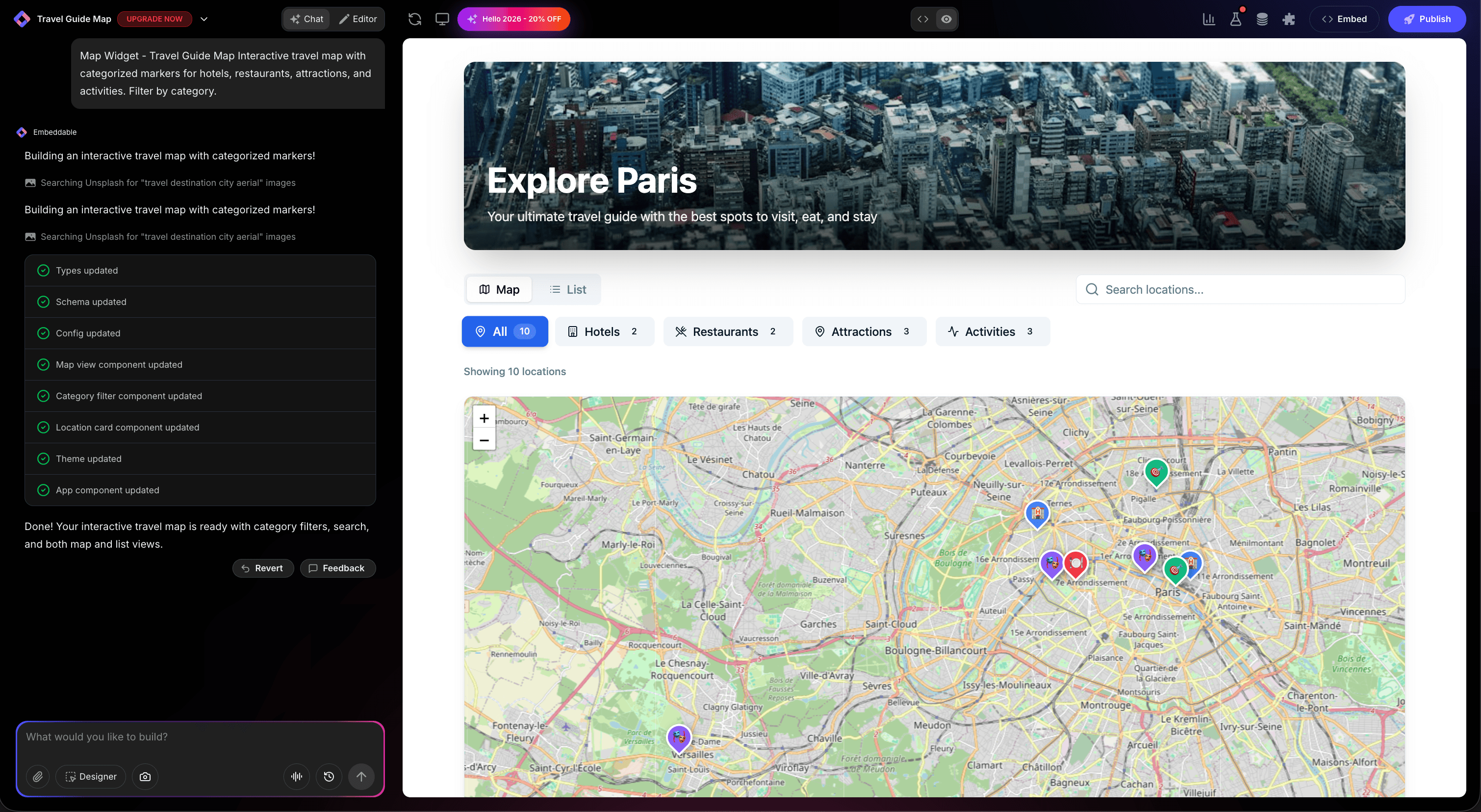Image resolution: width=1481 pixels, height=812 pixels.
Task: Open the analytics bar chart panel
Action: (x=1208, y=19)
